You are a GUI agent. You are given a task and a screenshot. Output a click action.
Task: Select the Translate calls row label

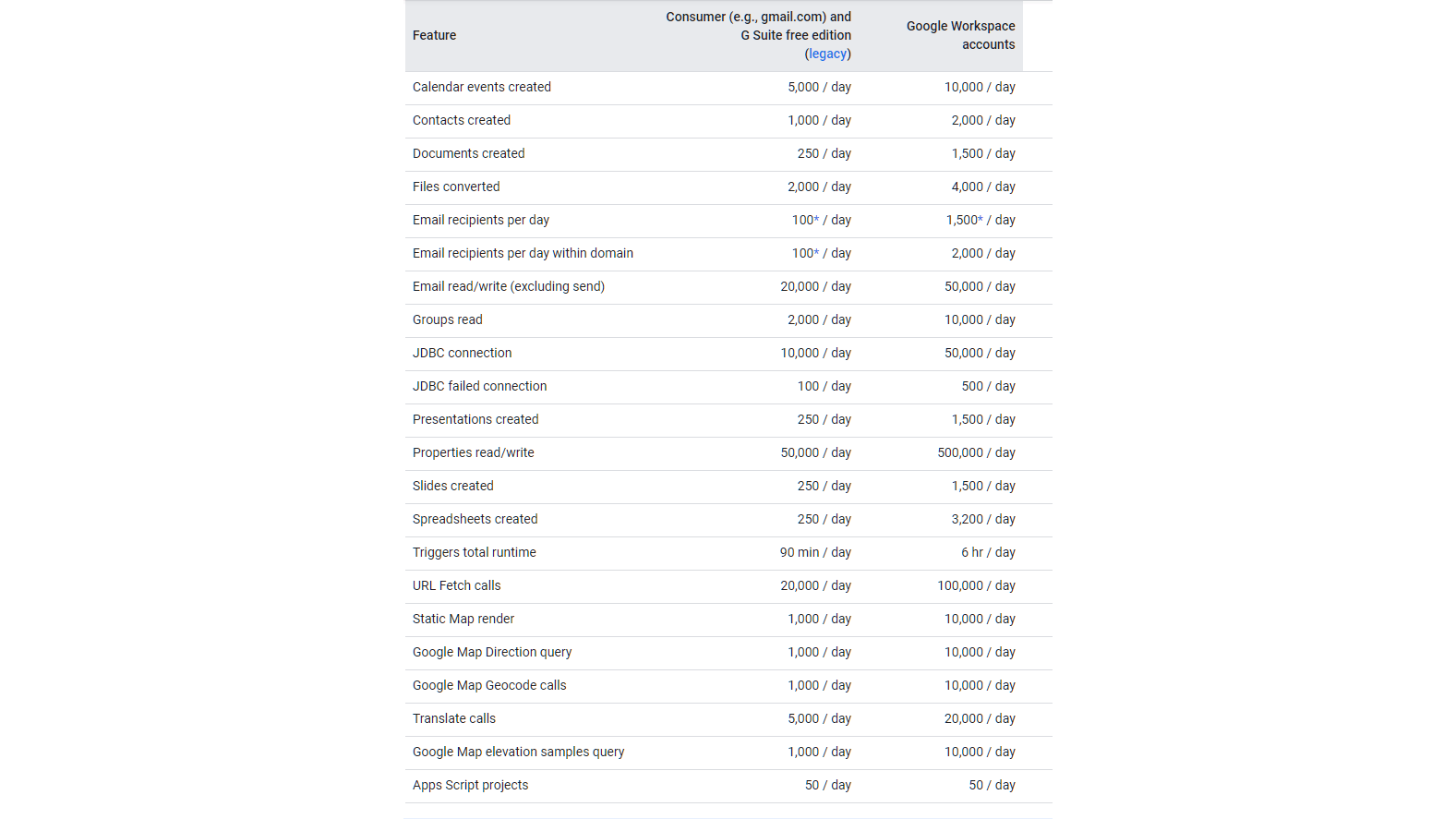click(453, 718)
